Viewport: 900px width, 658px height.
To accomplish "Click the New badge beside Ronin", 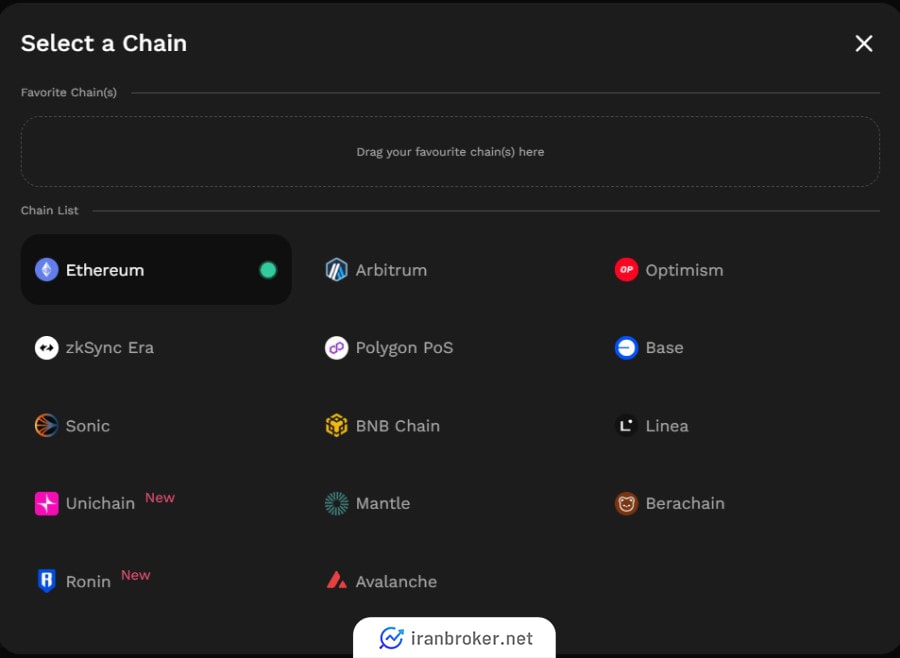I will click(x=136, y=575).
